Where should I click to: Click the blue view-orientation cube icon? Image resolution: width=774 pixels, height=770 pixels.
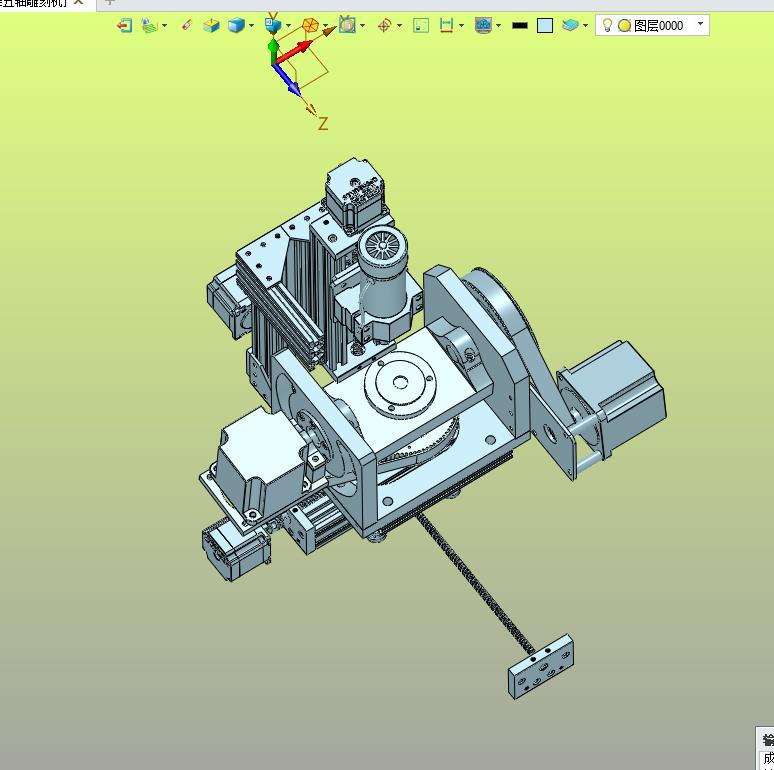(x=273, y=25)
